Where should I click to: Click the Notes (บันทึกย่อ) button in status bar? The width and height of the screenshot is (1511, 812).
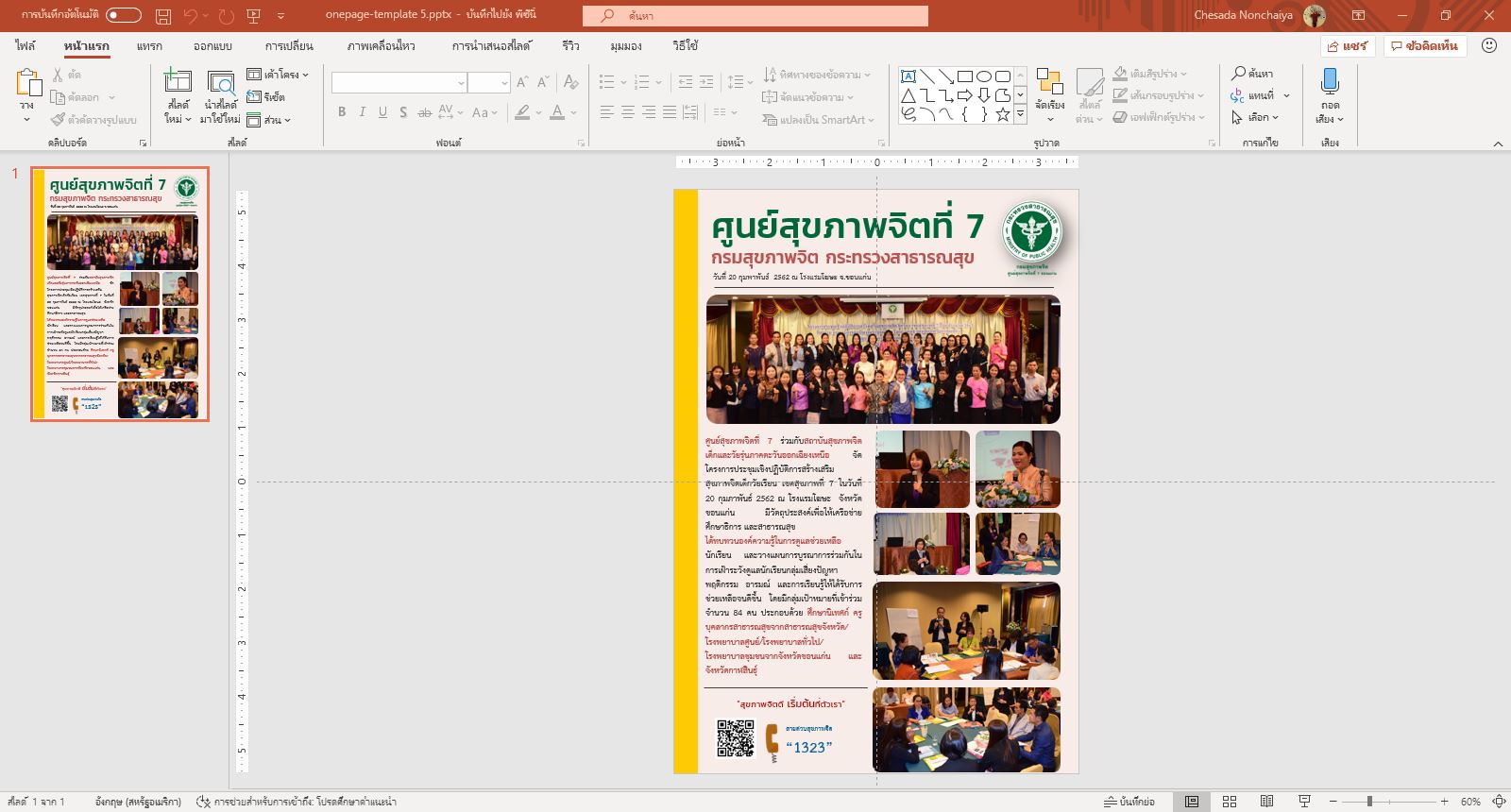point(1129,802)
